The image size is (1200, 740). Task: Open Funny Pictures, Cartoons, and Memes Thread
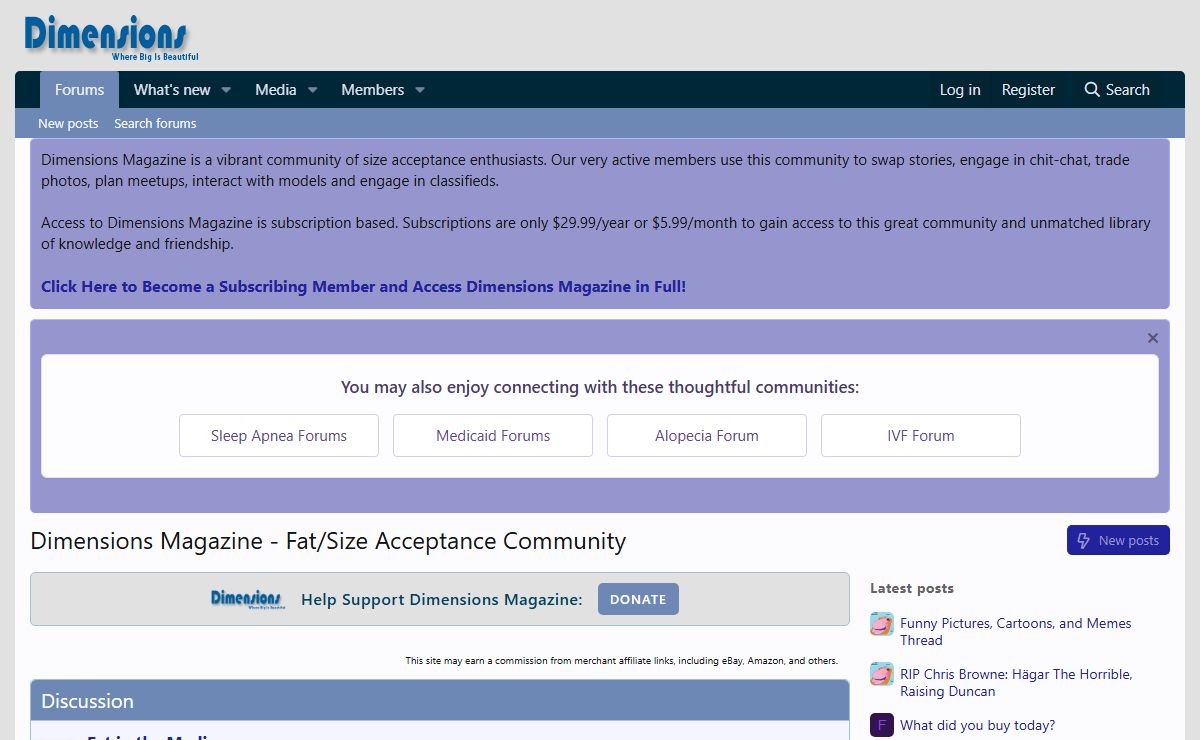[x=1016, y=632]
